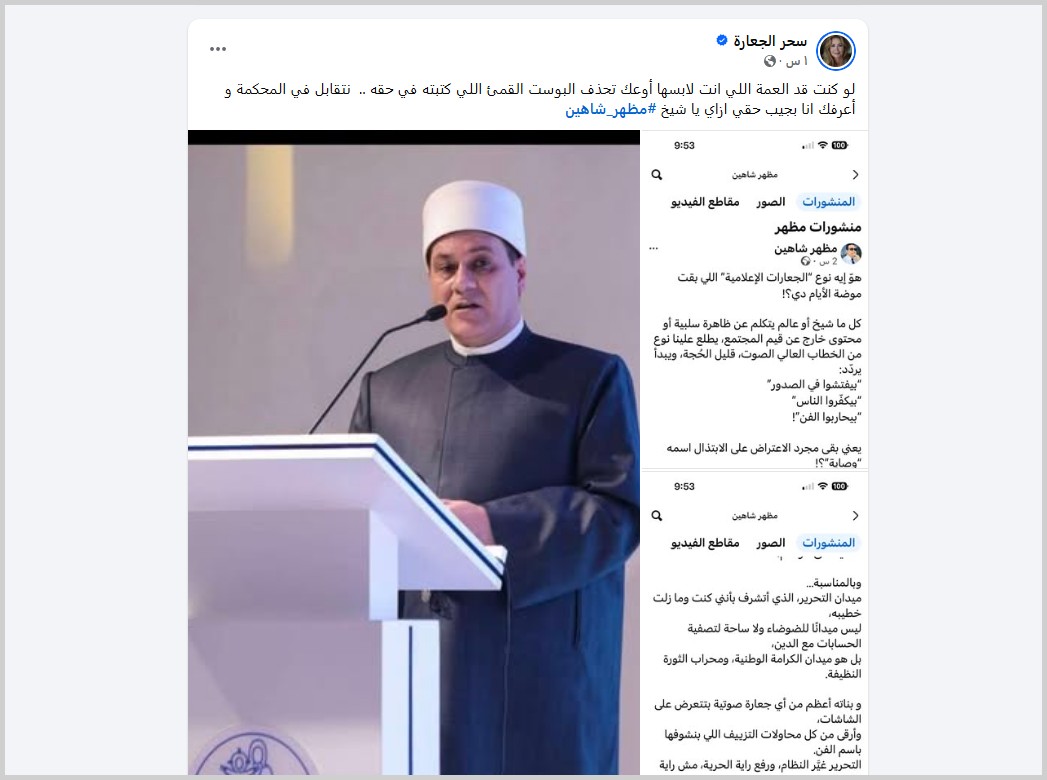Select الصور tab in top screenshot
Screen dimensions: 1047x780
(771, 202)
